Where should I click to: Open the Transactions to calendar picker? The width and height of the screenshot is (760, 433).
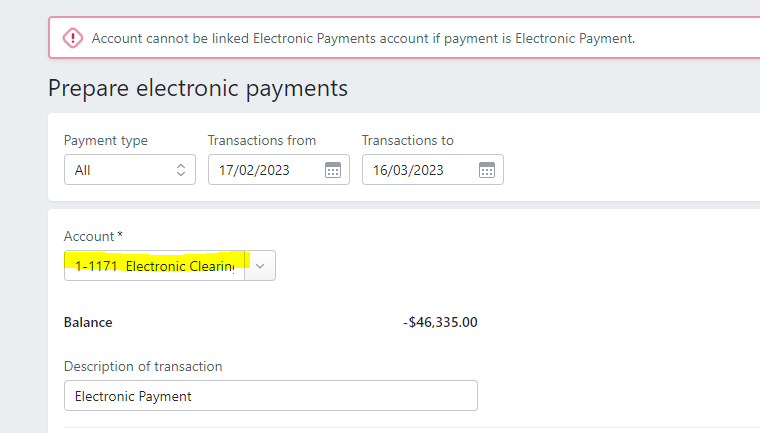pyautogui.click(x=487, y=170)
